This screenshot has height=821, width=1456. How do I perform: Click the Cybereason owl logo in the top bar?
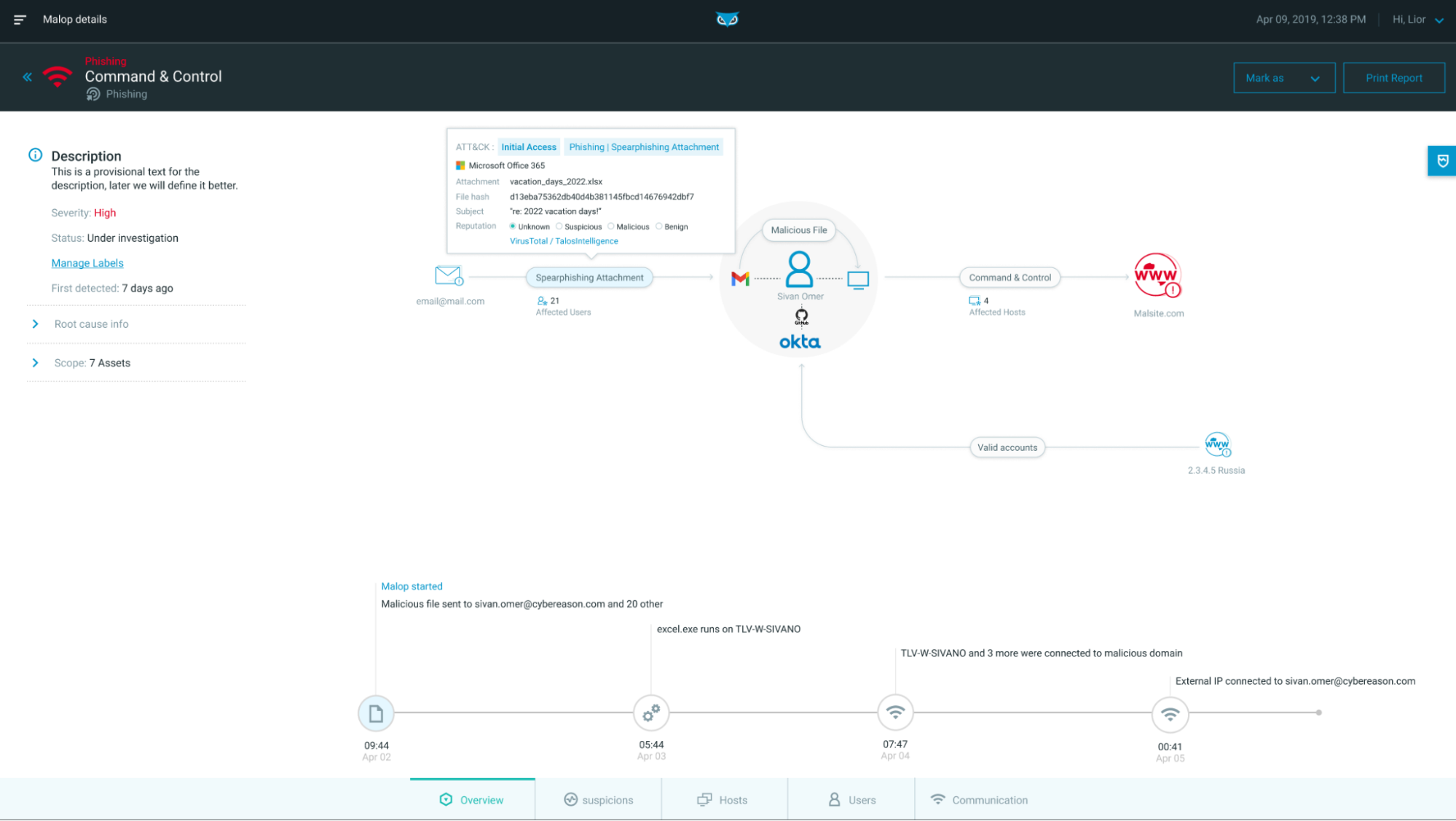pyautogui.click(x=727, y=19)
